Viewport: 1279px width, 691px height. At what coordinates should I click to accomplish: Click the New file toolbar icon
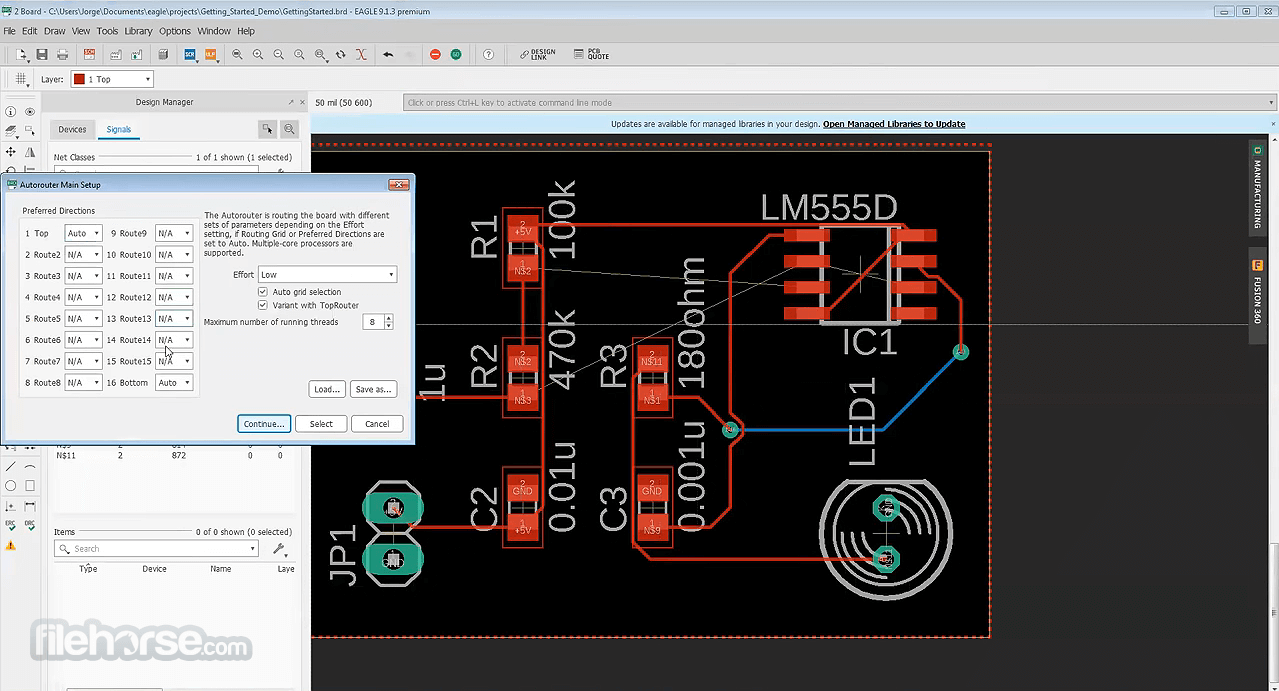click(x=22, y=54)
